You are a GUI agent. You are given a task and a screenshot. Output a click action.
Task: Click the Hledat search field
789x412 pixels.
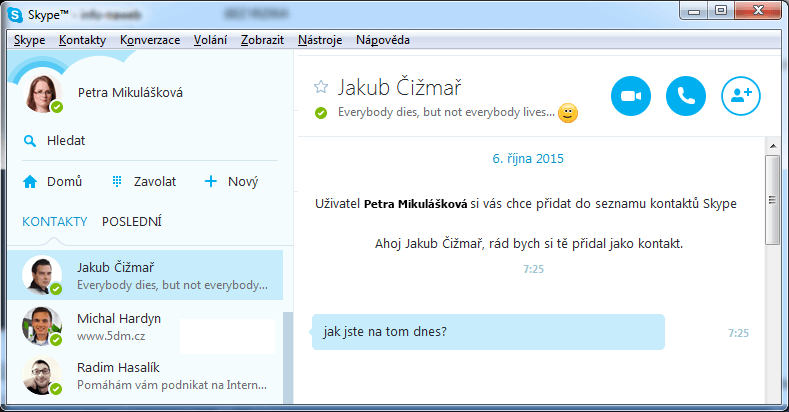150,141
